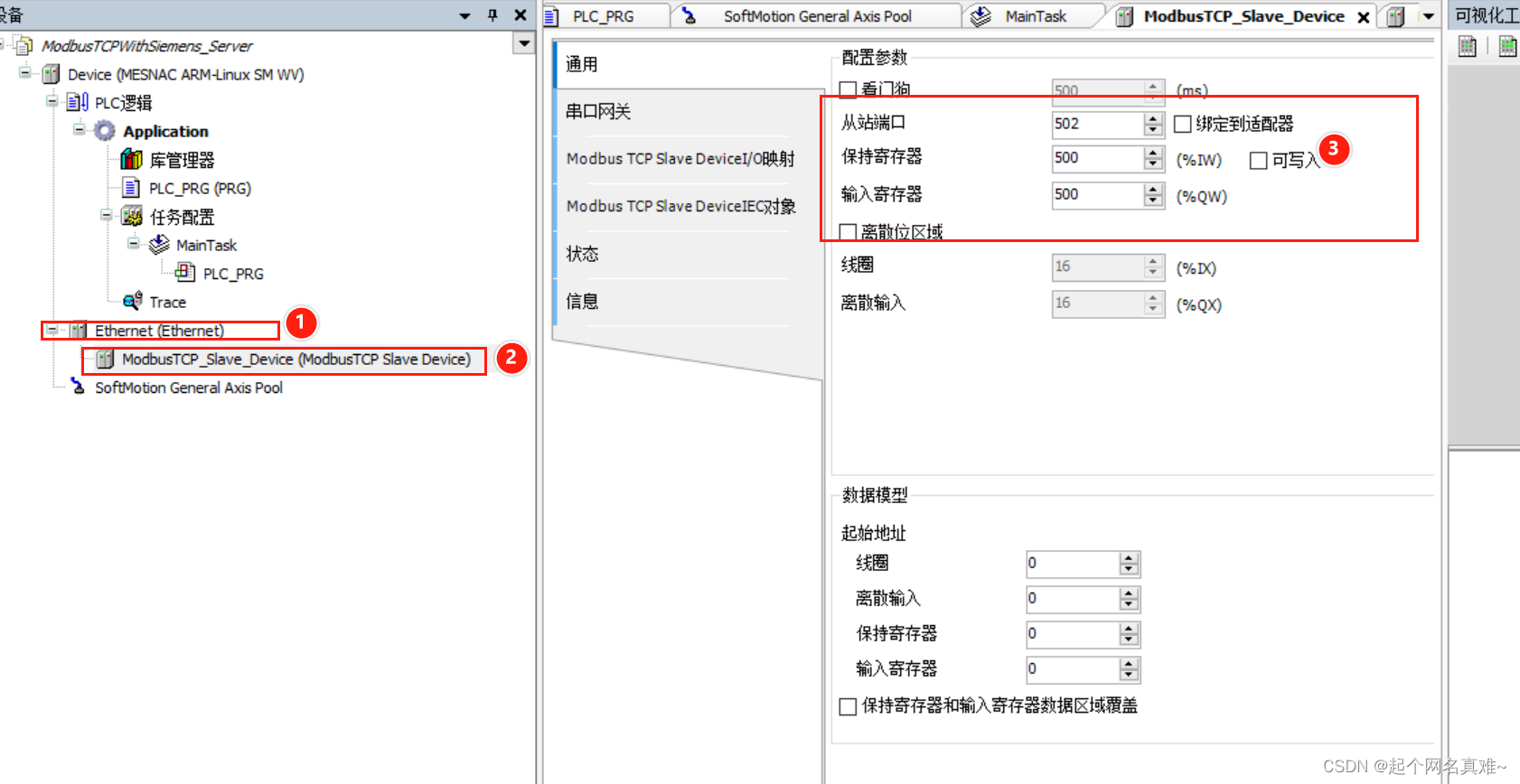Click the first toolbox icon in right panel

pyautogui.click(x=1468, y=46)
